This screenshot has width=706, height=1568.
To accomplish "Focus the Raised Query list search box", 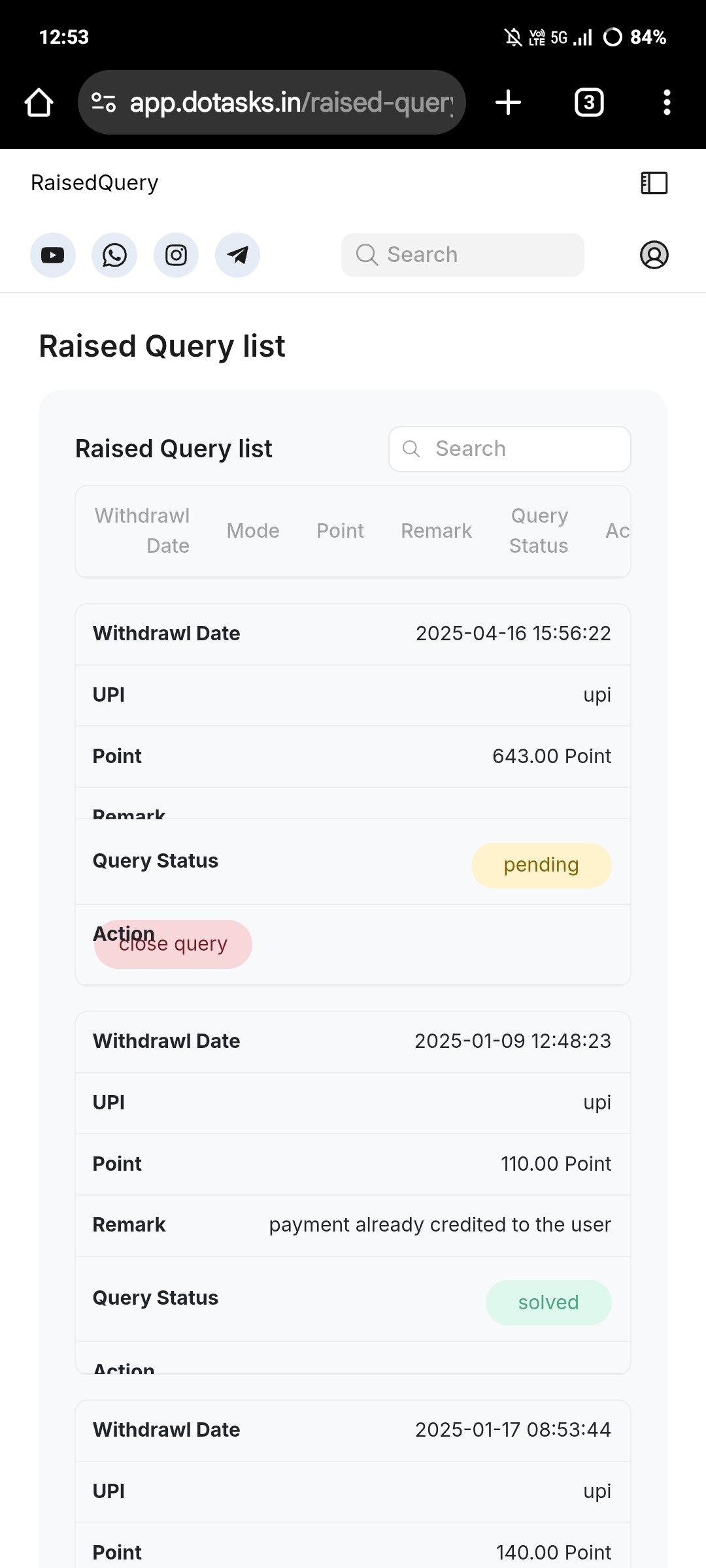I will 510,449.
